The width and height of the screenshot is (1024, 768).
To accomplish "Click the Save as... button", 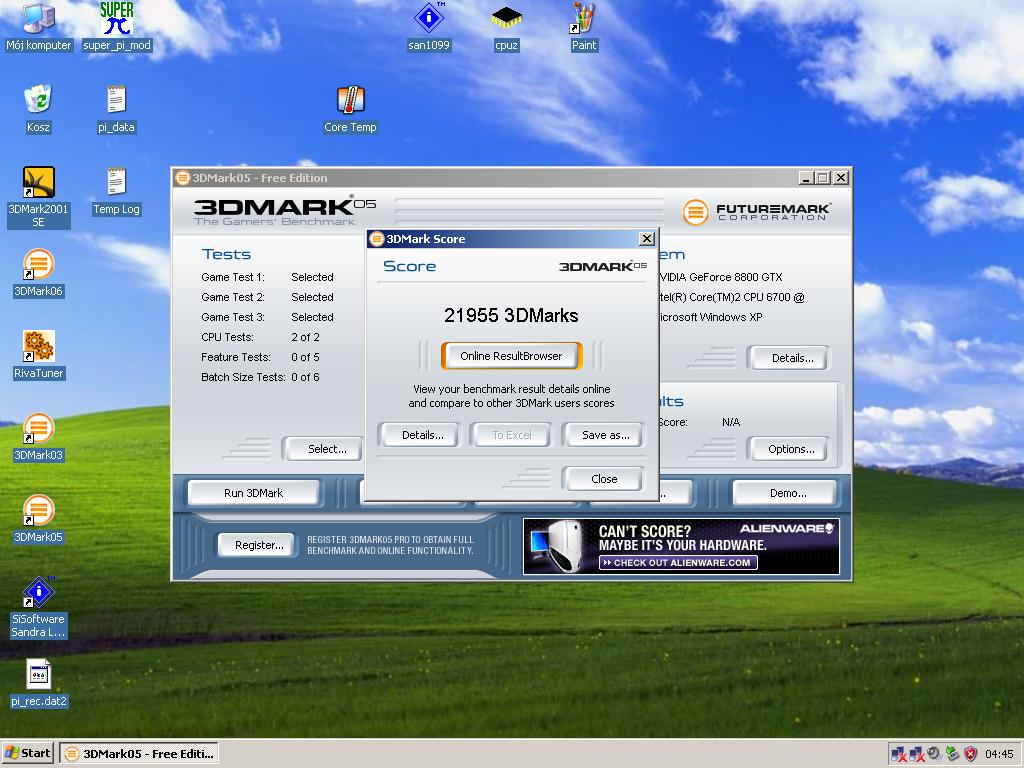I will (x=605, y=435).
